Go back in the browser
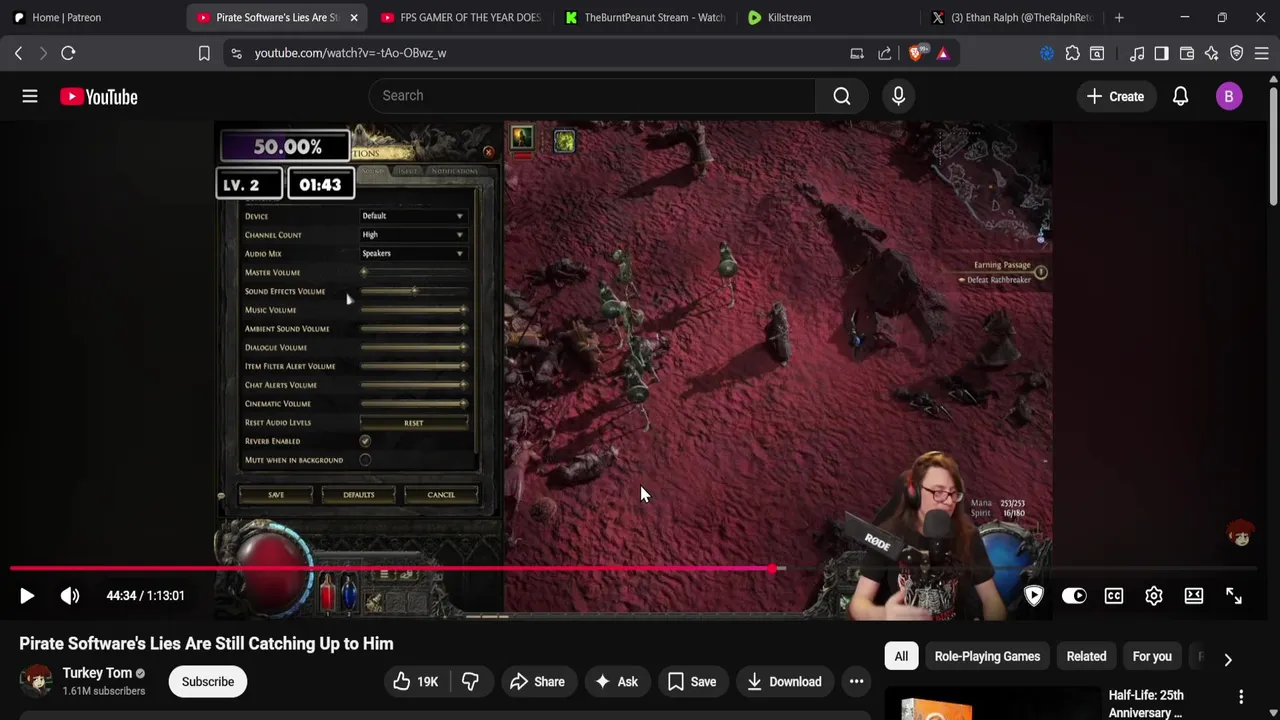Viewport: 1280px width, 720px height. [x=18, y=53]
